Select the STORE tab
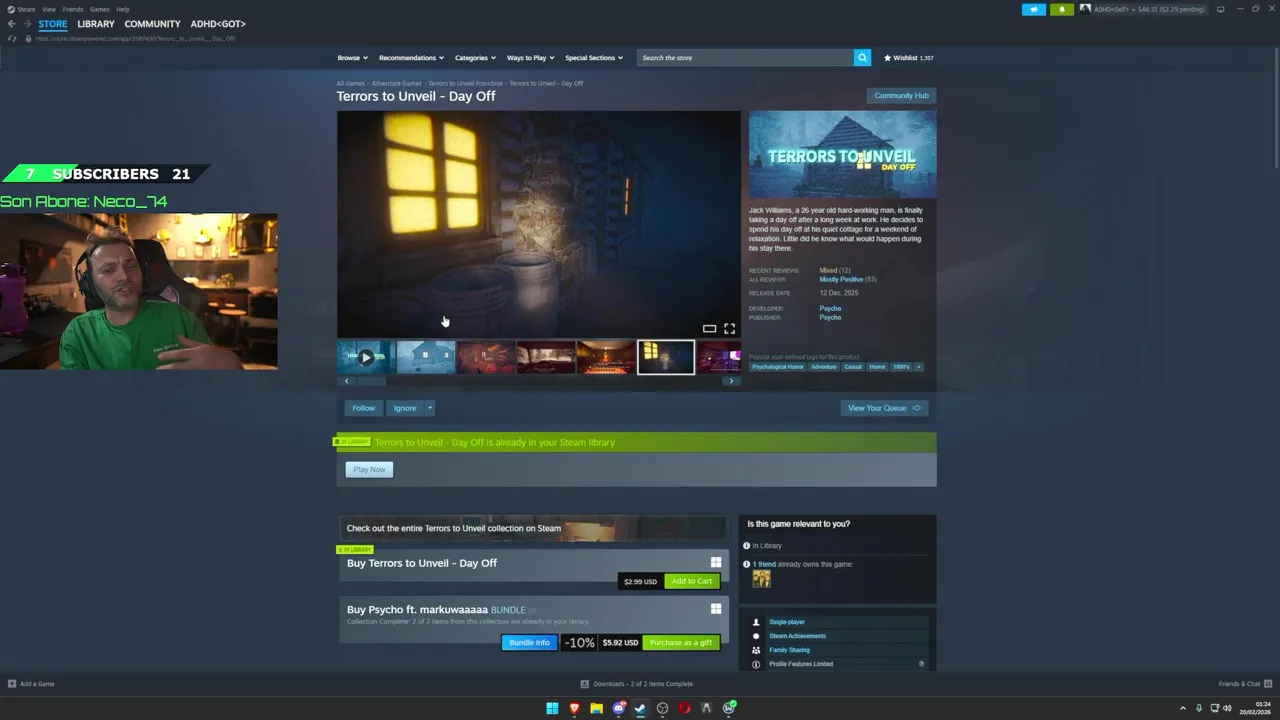Screen dimensions: 1280x720 (53, 24)
